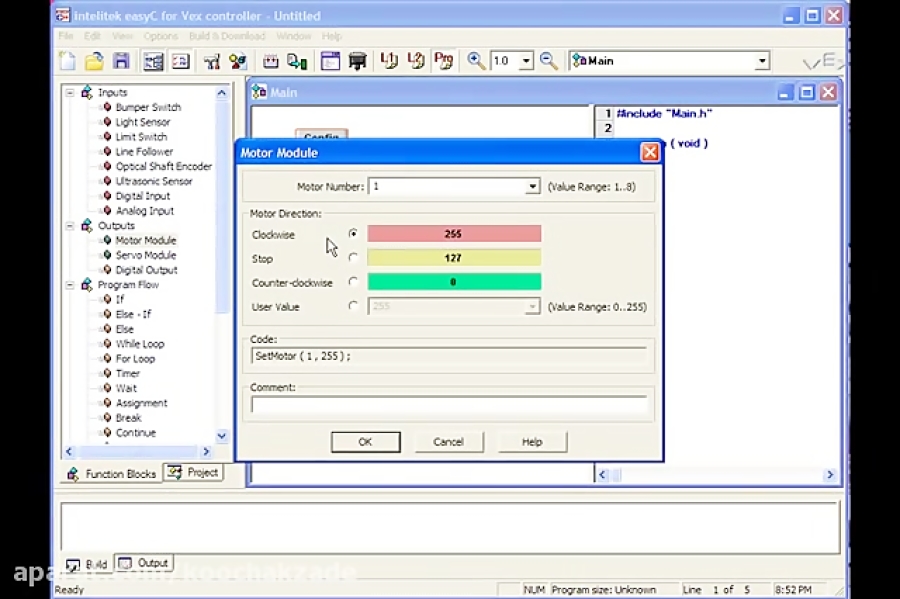
Task: Open the Motor Number dropdown
Action: 534,186
